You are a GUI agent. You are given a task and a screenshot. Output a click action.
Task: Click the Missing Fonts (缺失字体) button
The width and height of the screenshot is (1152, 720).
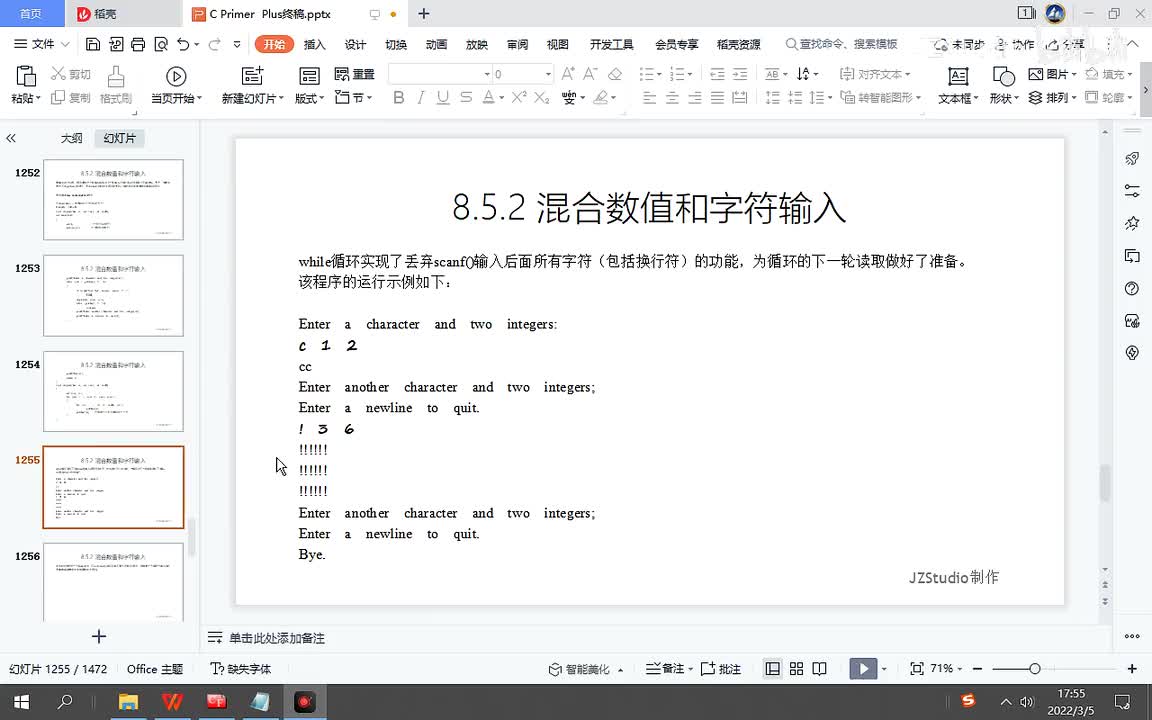240,669
